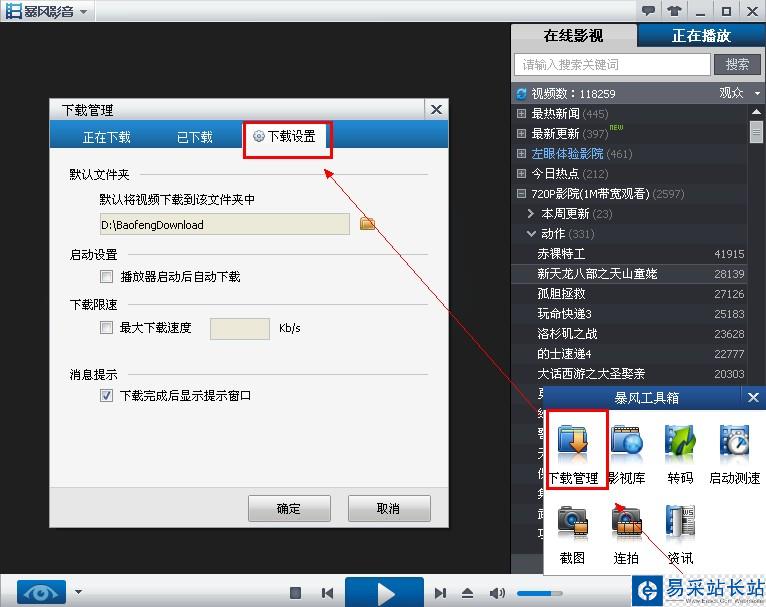Viewport: 766px width, 607px height.
Task: Switch to the 已下载 tab
Action: 195,137
